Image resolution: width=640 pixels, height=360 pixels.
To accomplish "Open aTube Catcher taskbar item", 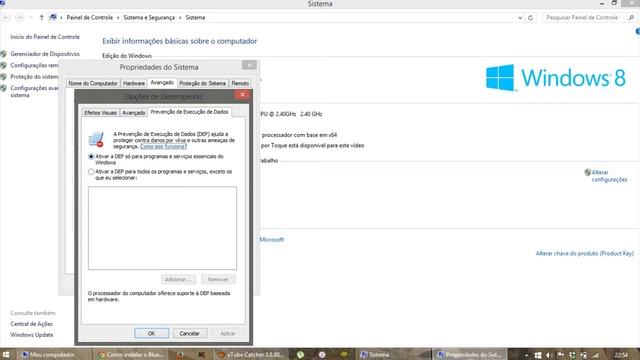I will click(x=250, y=355).
